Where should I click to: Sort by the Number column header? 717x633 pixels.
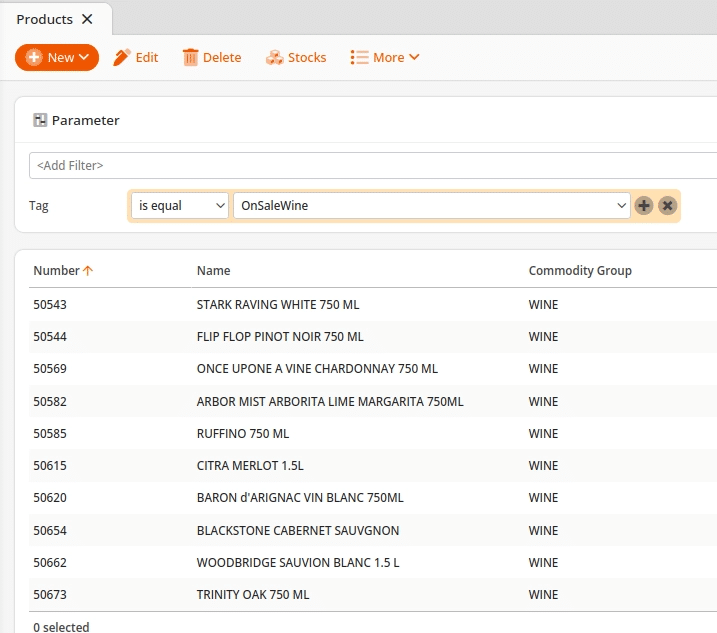56,270
